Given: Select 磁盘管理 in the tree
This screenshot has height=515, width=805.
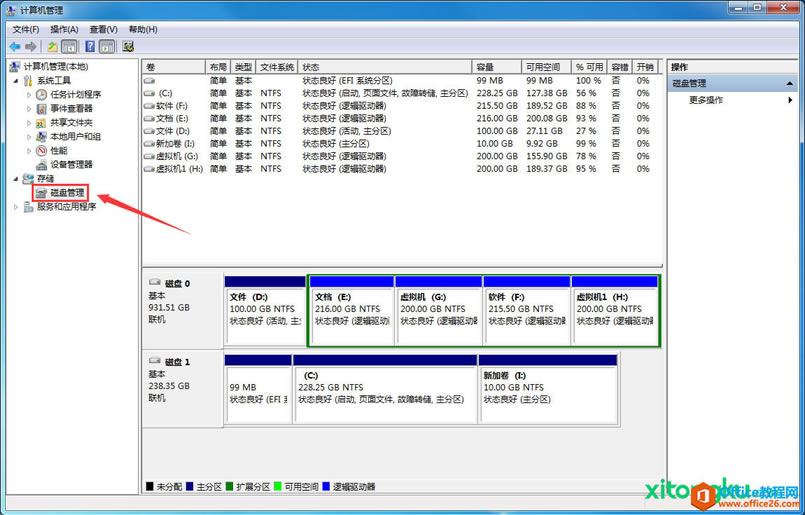Looking at the screenshot, I should [67, 193].
